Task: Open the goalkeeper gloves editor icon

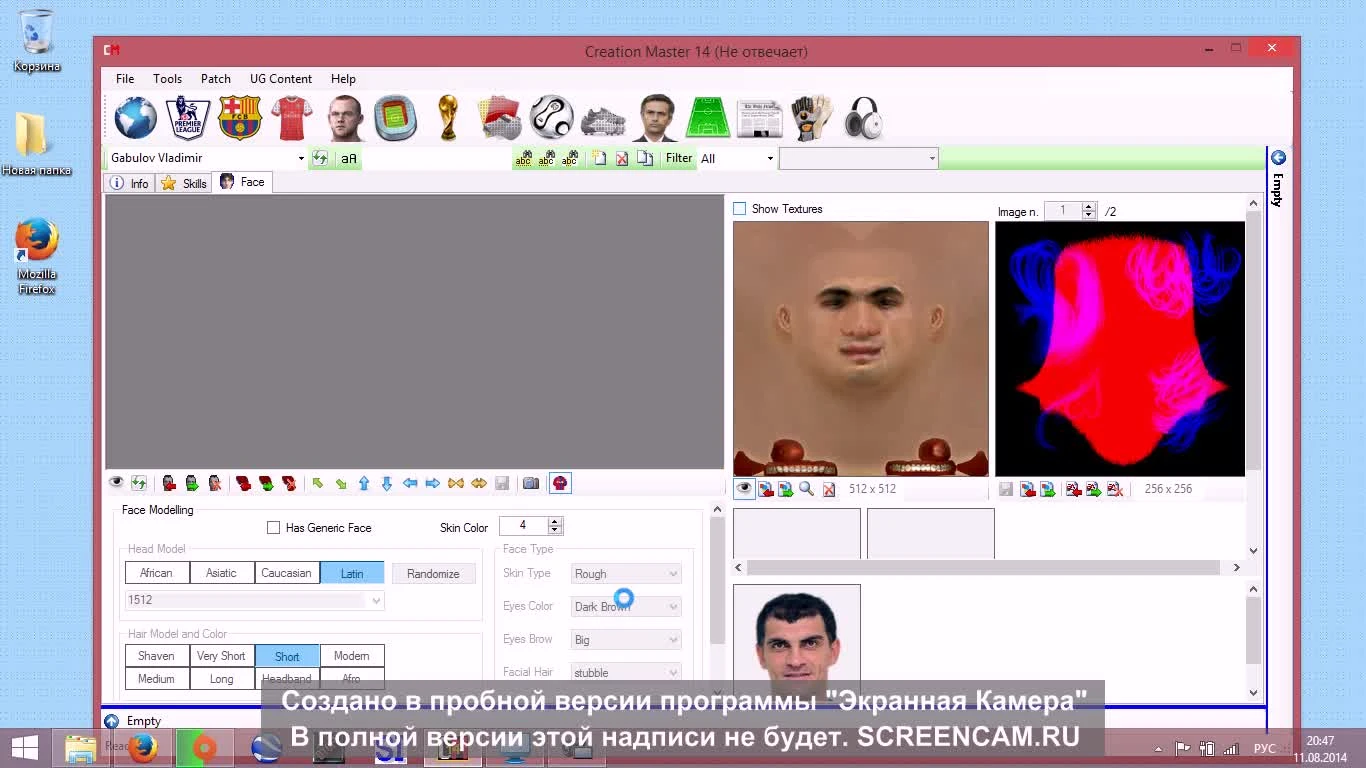Action: tap(811, 117)
